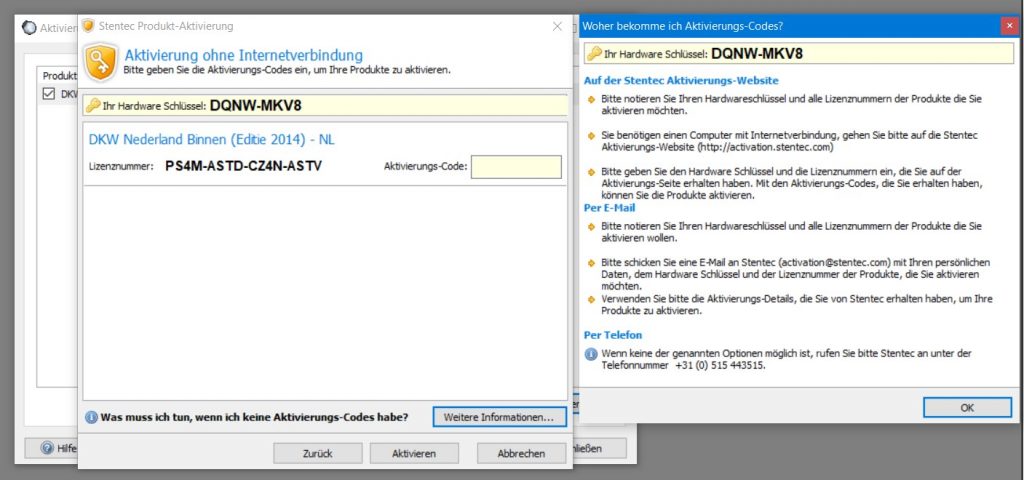This screenshot has width=1024, height=480.
Task: Toggle the DKW product checkbox
Action: click(x=49, y=94)
